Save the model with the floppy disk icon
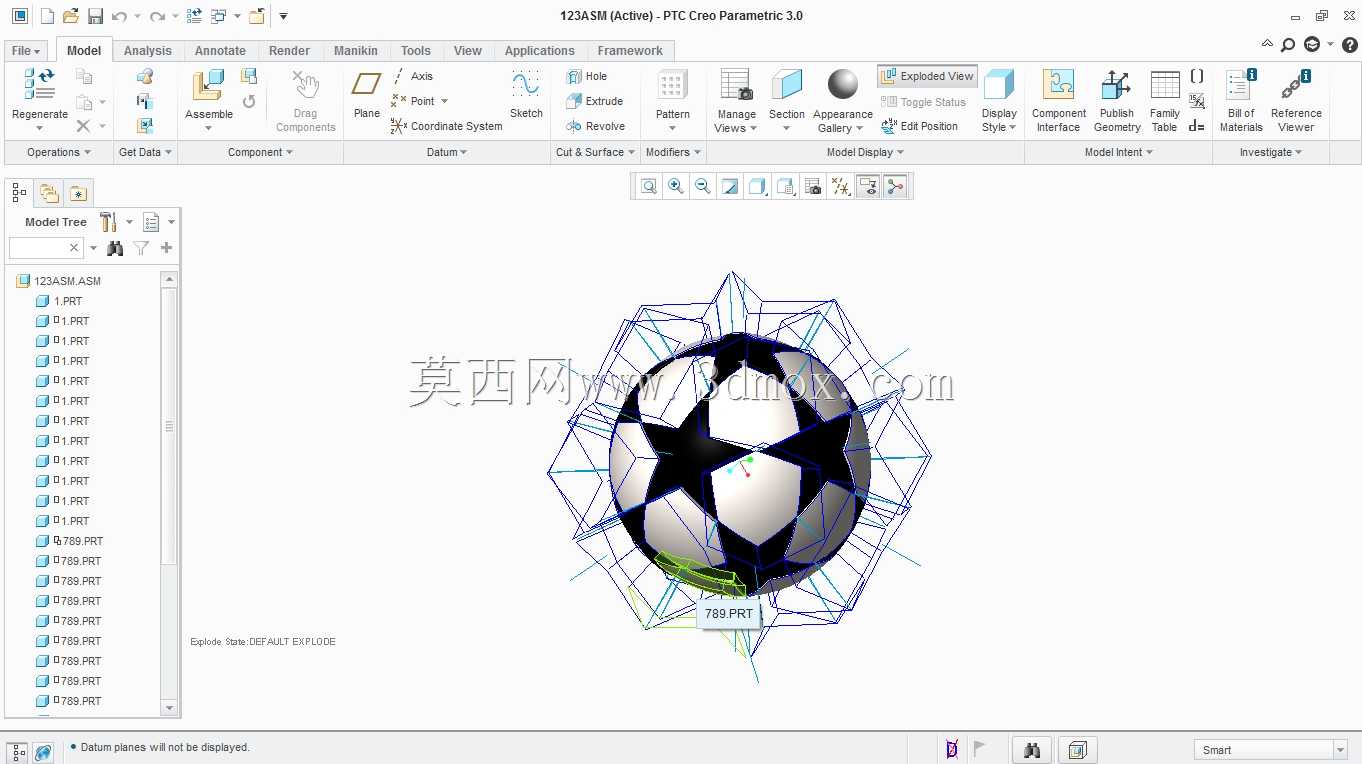The height and width of the screenshot is (764, 1362). point(95,16)
